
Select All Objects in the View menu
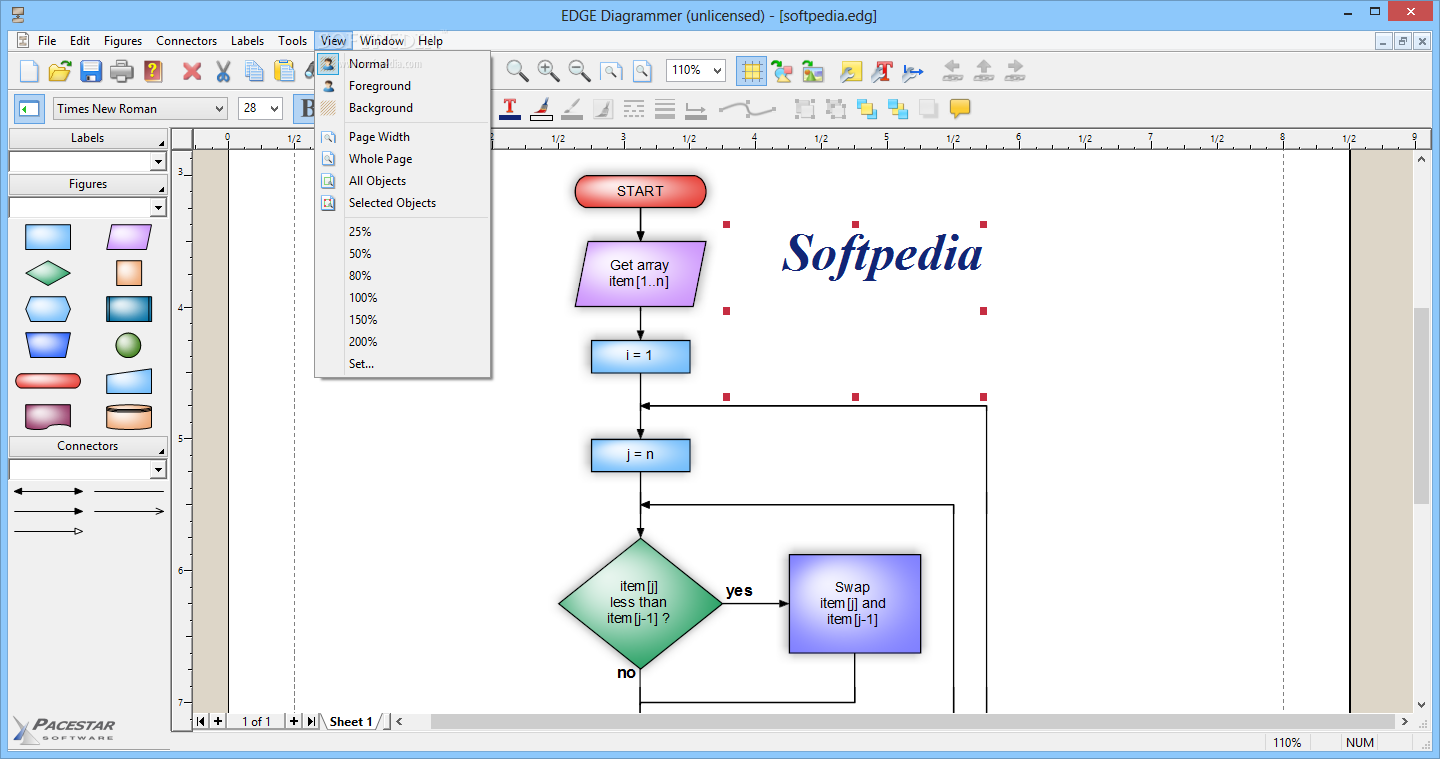pos(402,181)
